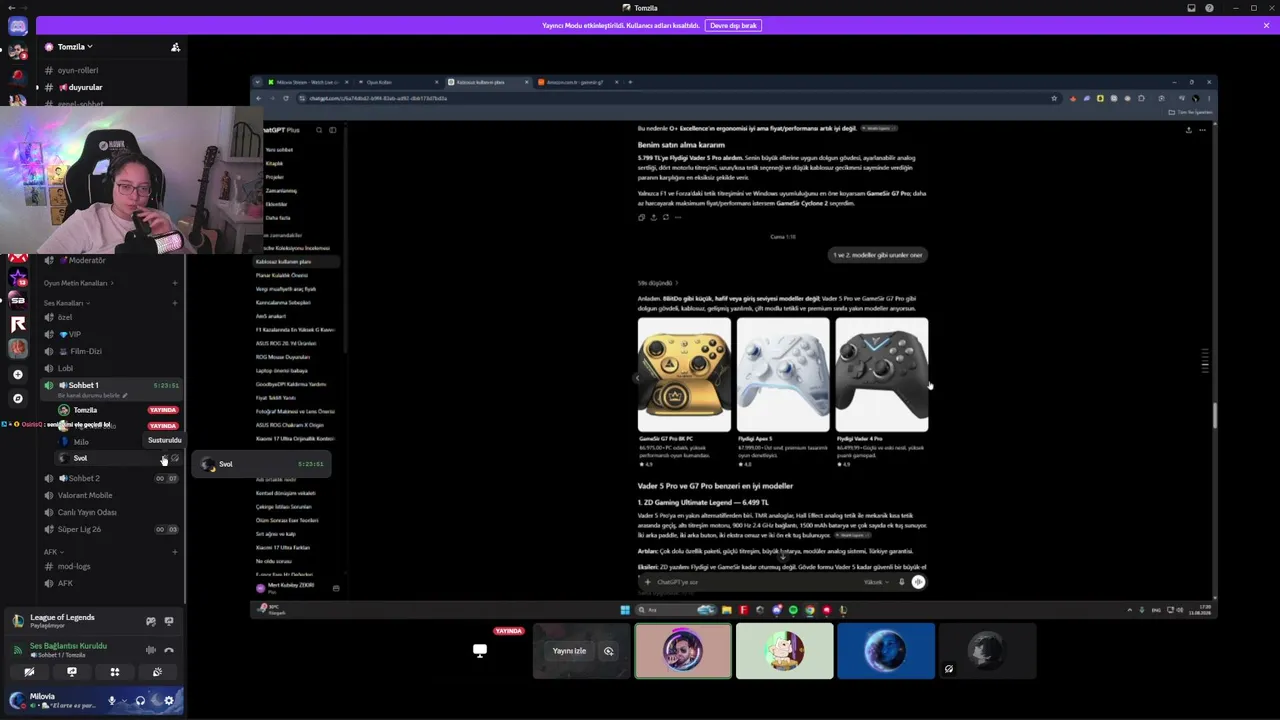Add a channel to the AFK category
The width and height of the screenshot is (1280, 720).
[175, 552]
